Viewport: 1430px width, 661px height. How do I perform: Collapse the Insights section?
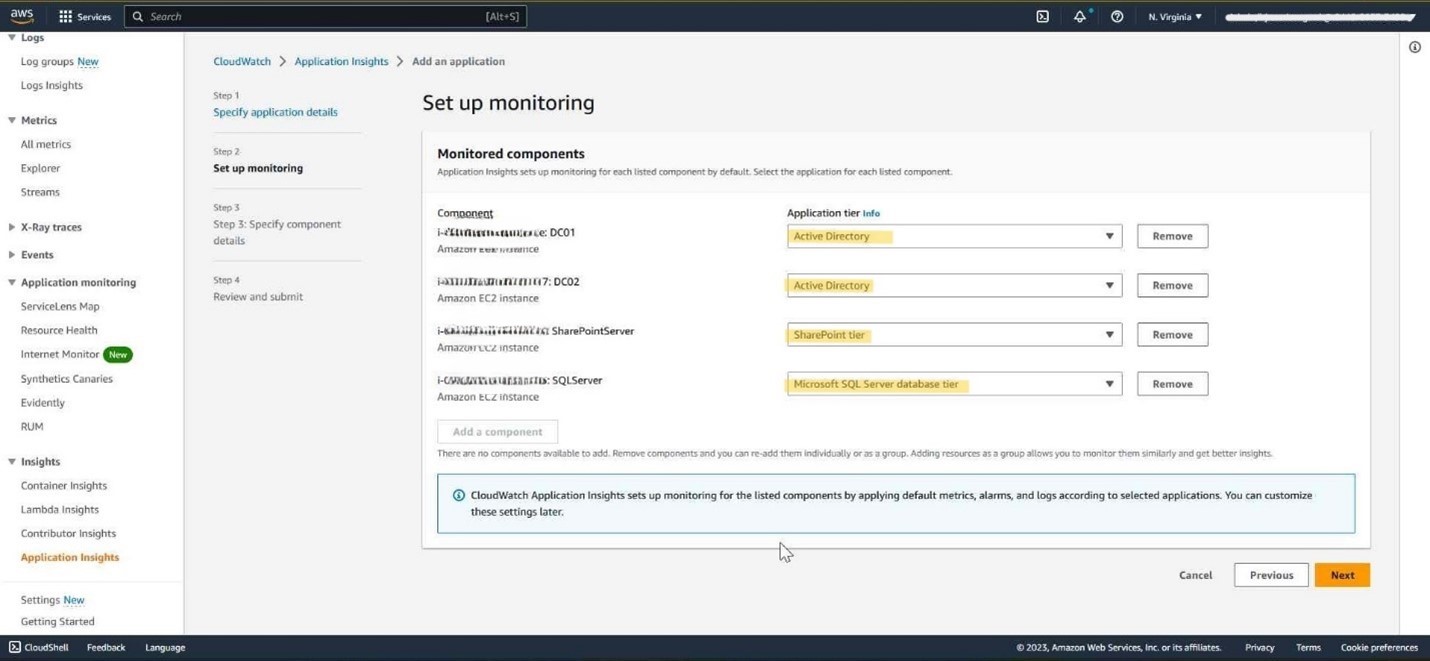tap(12, 462)
